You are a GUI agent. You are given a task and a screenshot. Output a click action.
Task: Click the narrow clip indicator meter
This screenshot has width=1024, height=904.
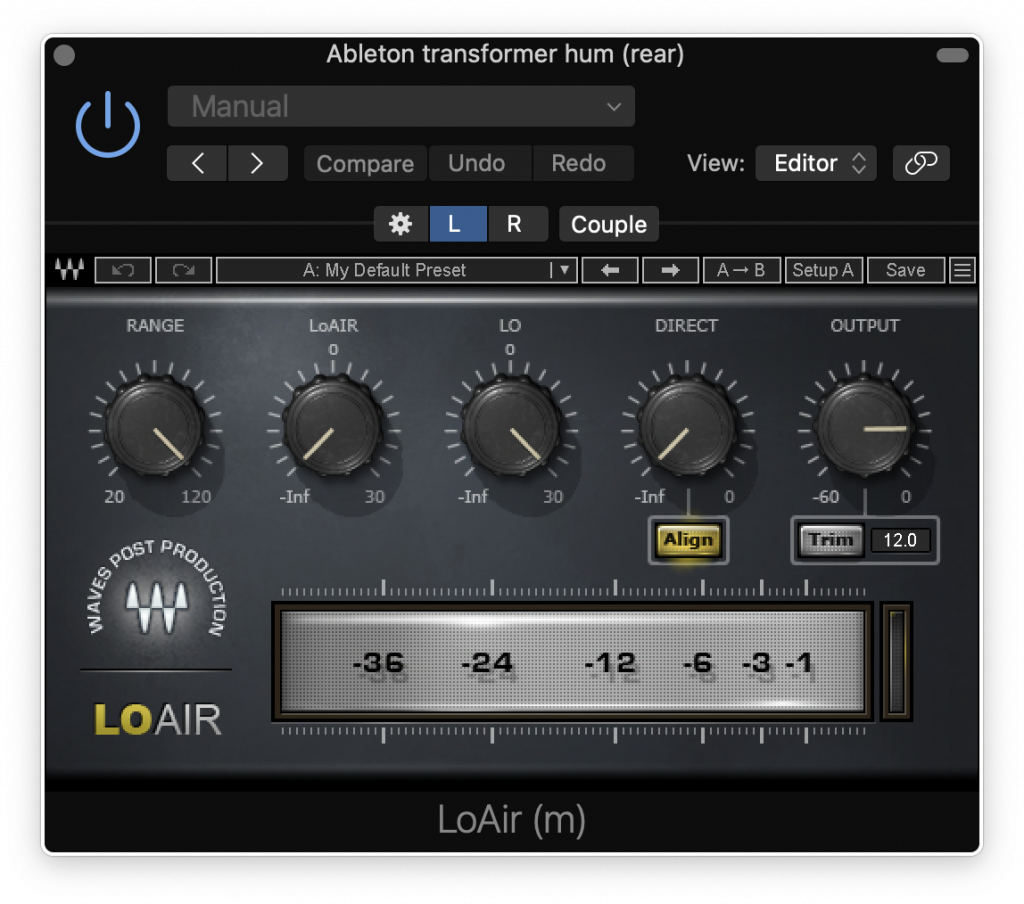[x=897, y=662]
